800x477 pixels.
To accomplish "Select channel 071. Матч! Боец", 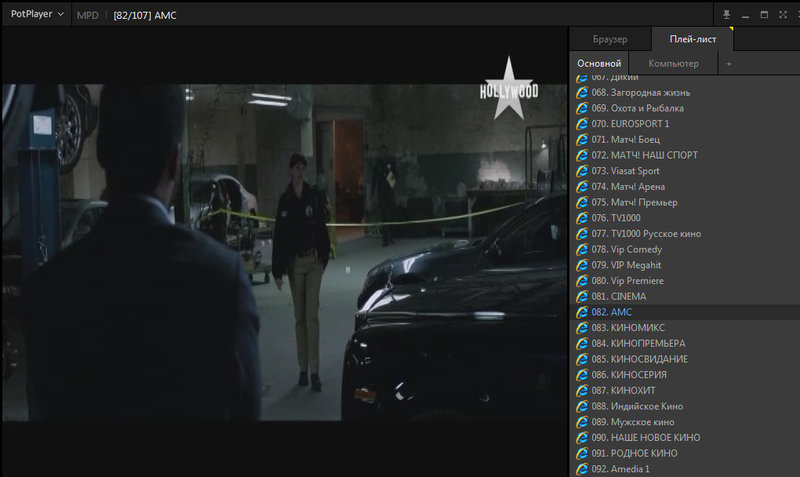I will pyautogui.click(x=685, y=139).
